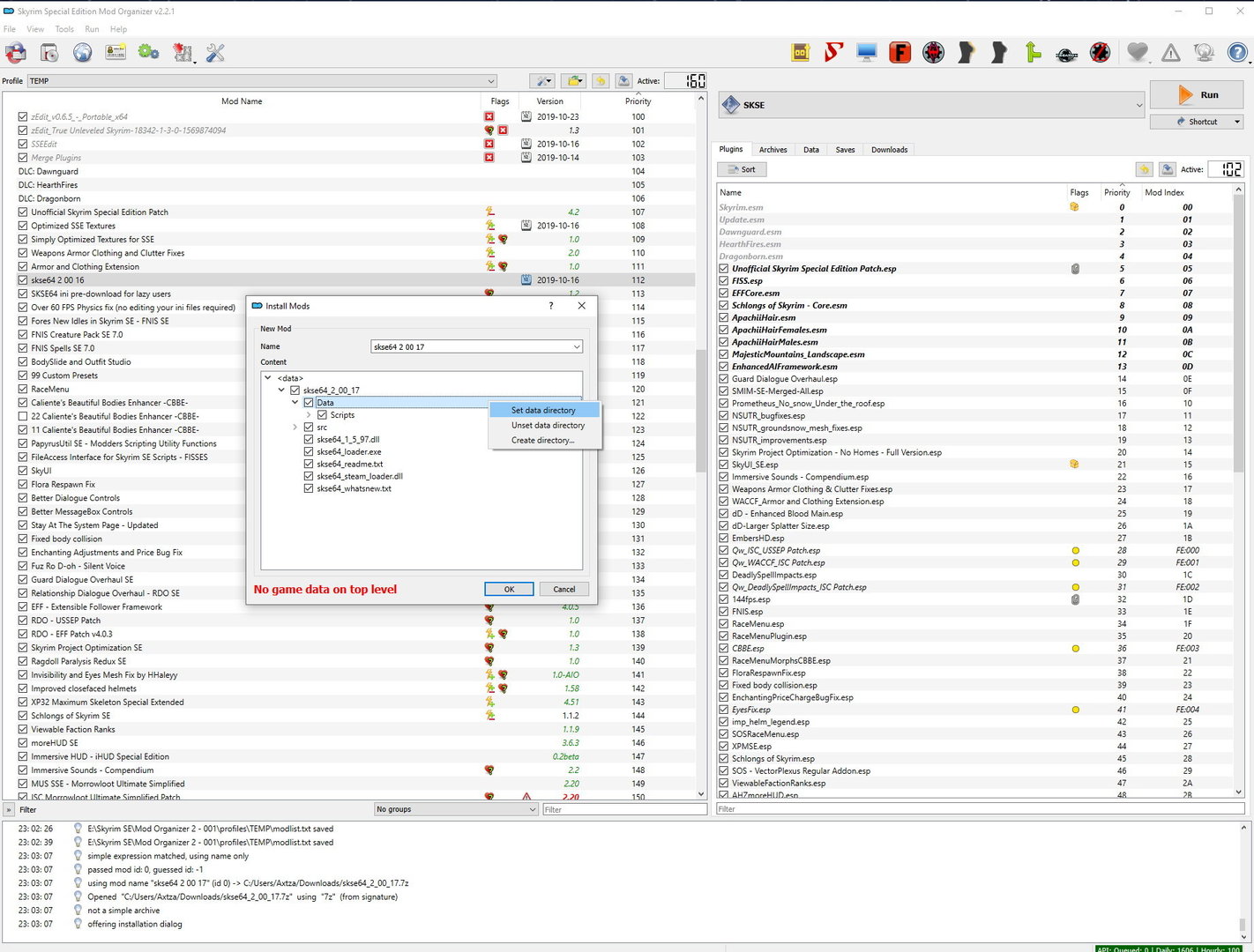Toggle SkyUI_SE.esp plugin checkbox
The width and height of the screenshot is (1254, 952).
pos(724,465)
